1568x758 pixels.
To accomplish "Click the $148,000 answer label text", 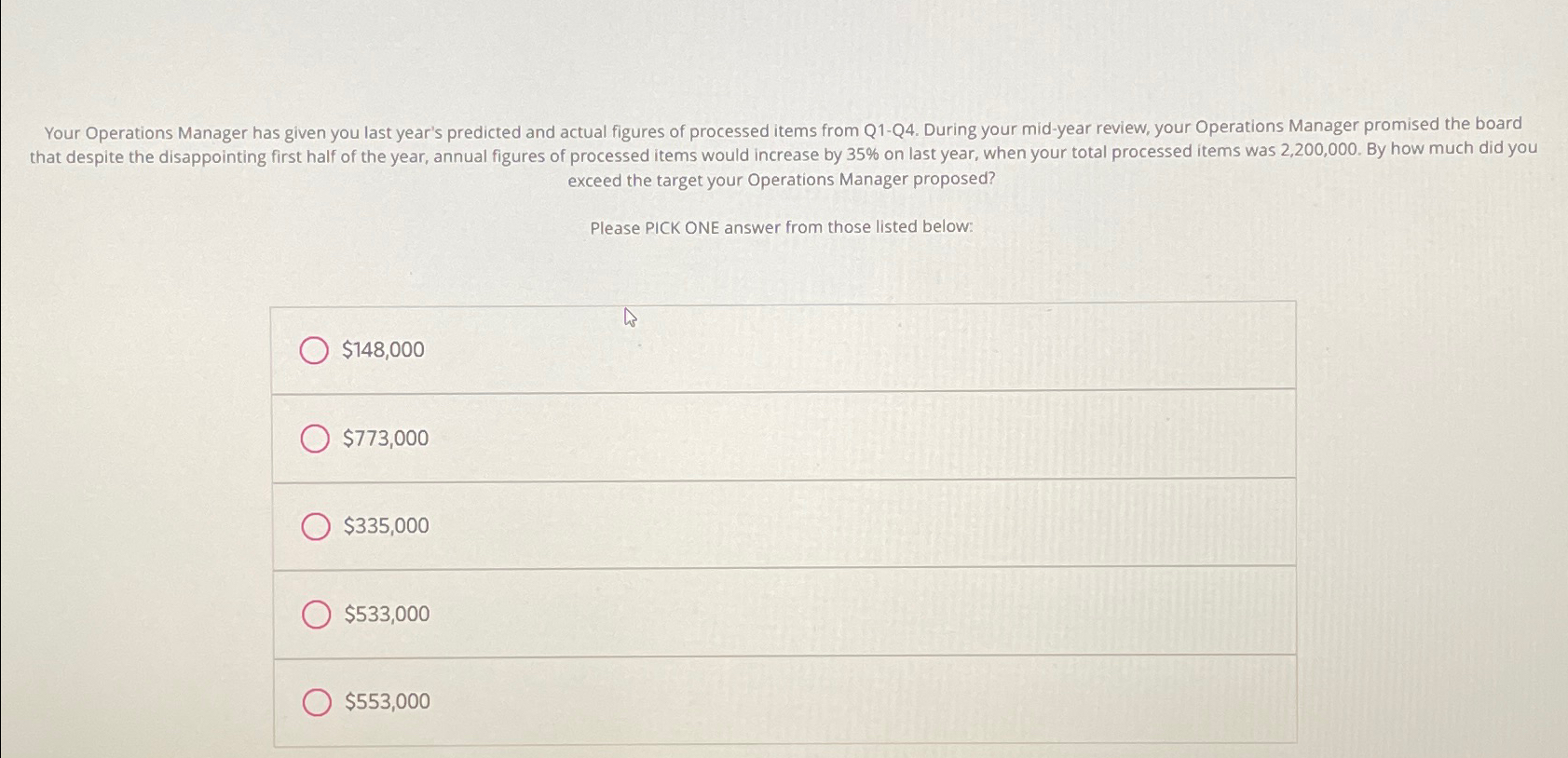I will click(383, 350).
